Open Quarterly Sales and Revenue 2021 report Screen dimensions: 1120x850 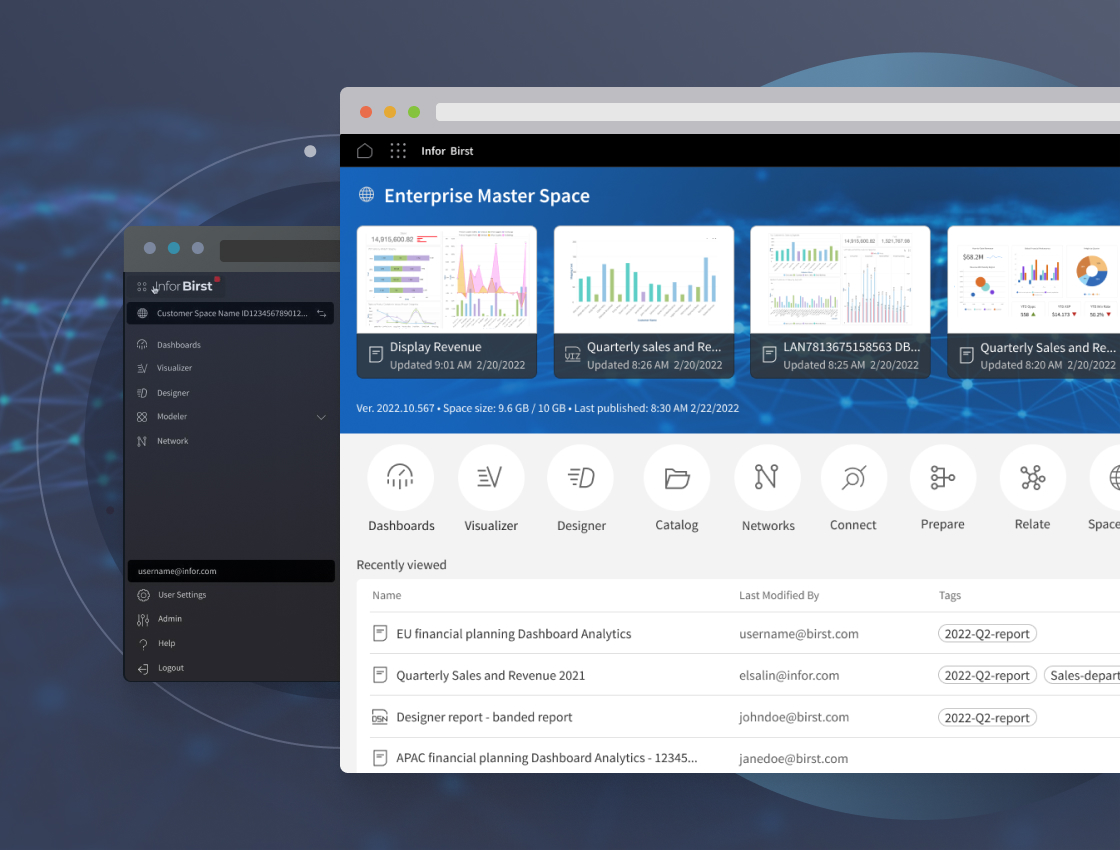pos(491,675)
